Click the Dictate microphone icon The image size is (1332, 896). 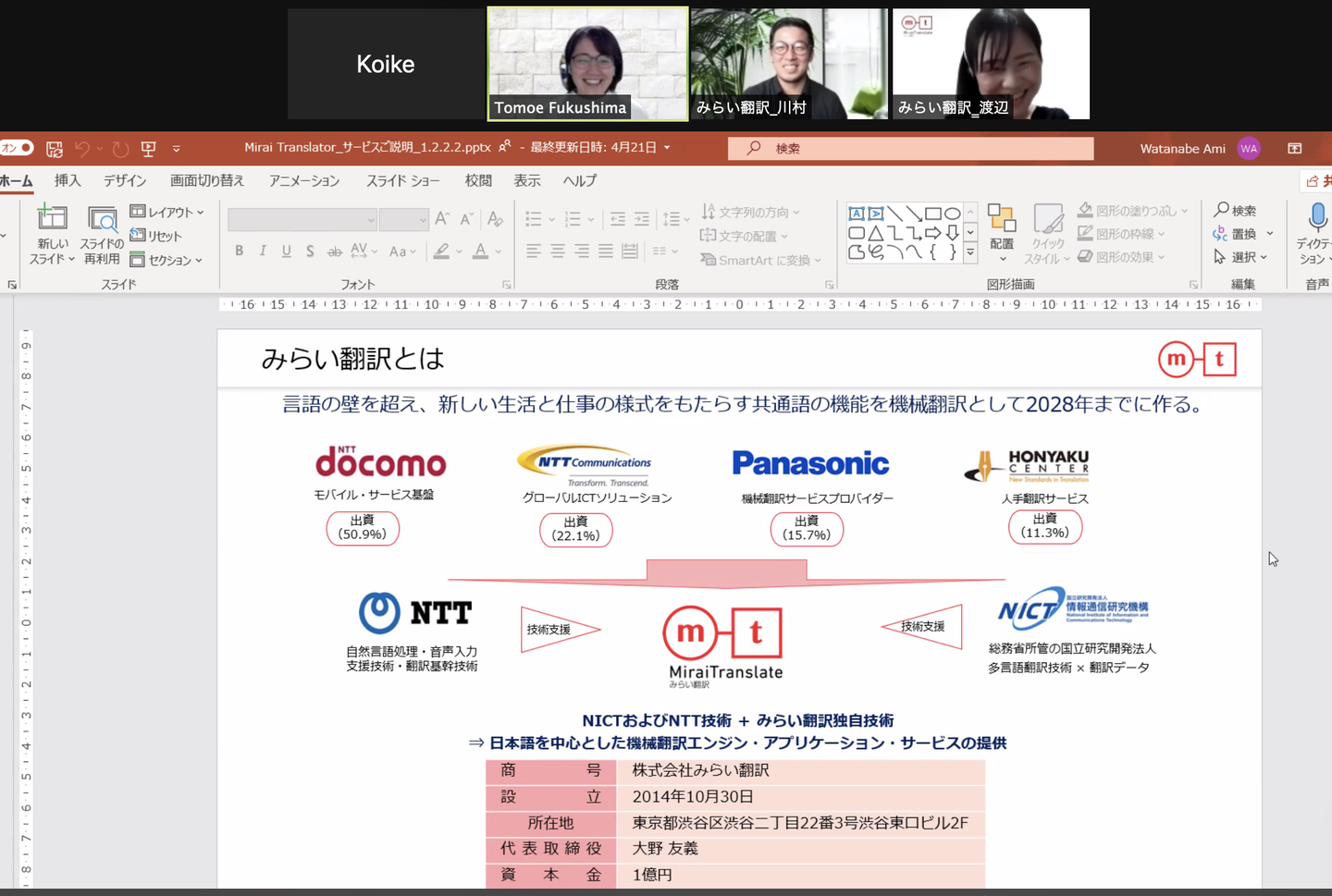pyautogui.click(x=1317, y=218)
